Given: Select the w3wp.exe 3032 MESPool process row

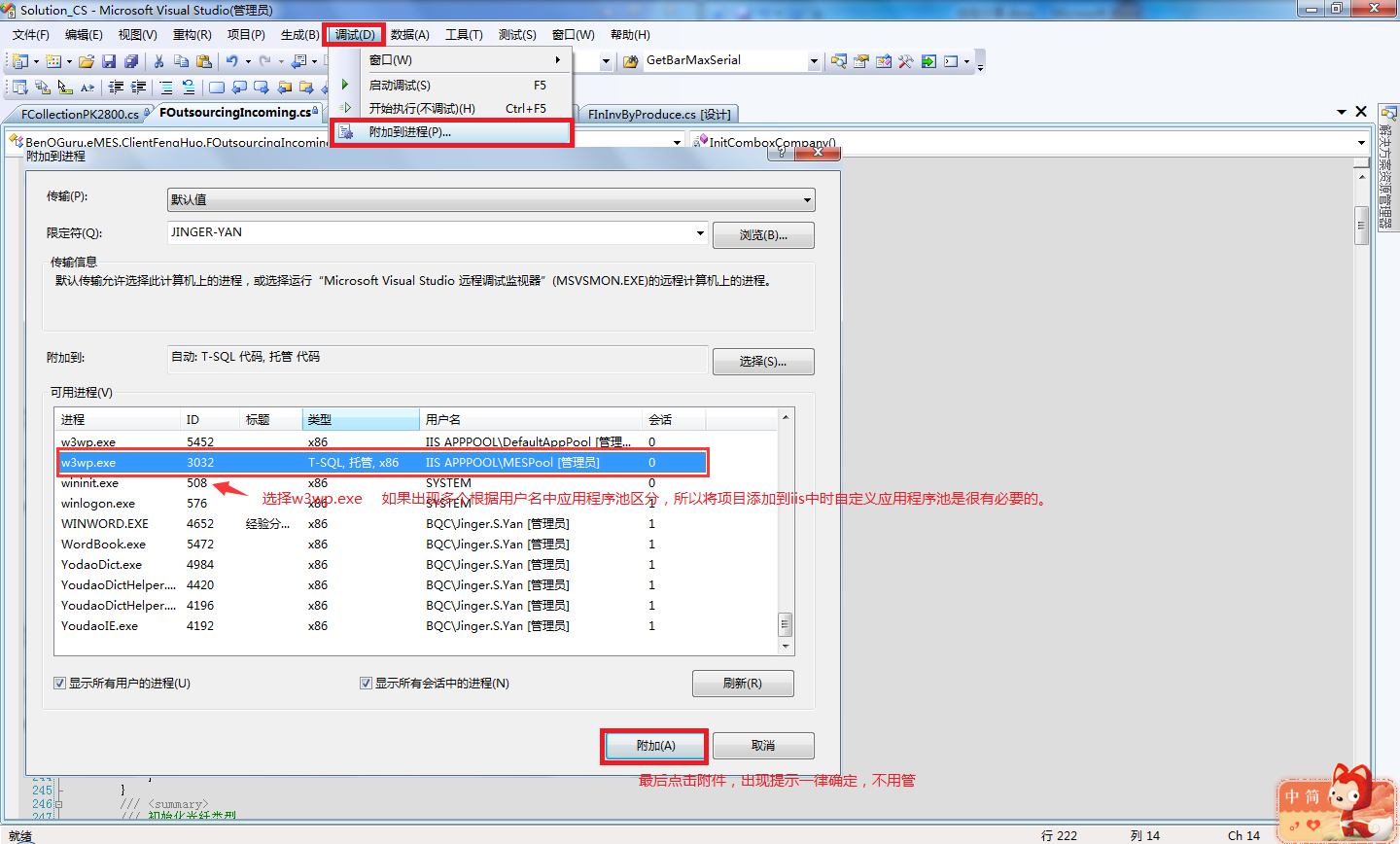Looking at the screenshot, I should (x=383, y=463).
